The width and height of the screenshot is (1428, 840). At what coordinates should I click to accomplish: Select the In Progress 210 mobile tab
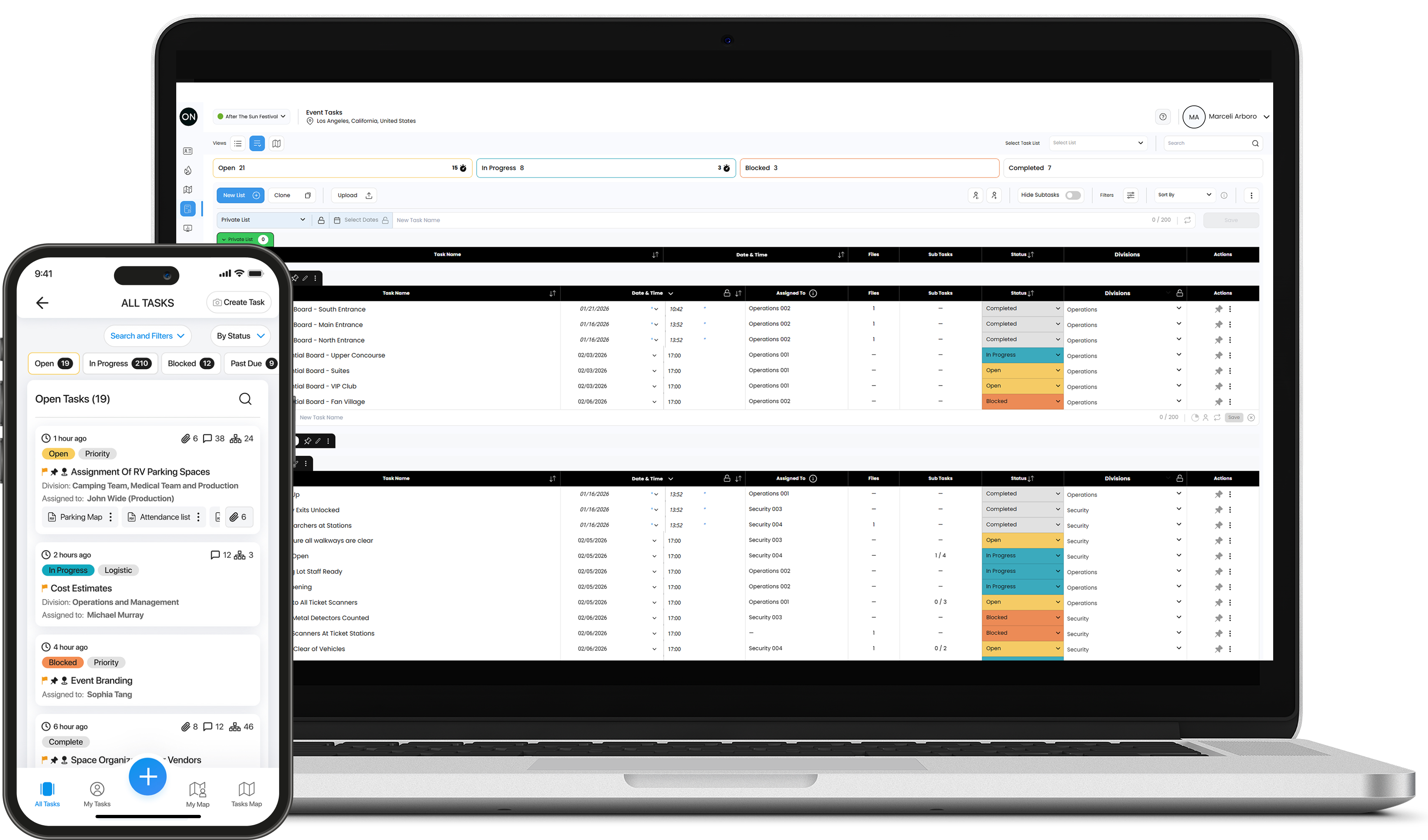[120, 363]
